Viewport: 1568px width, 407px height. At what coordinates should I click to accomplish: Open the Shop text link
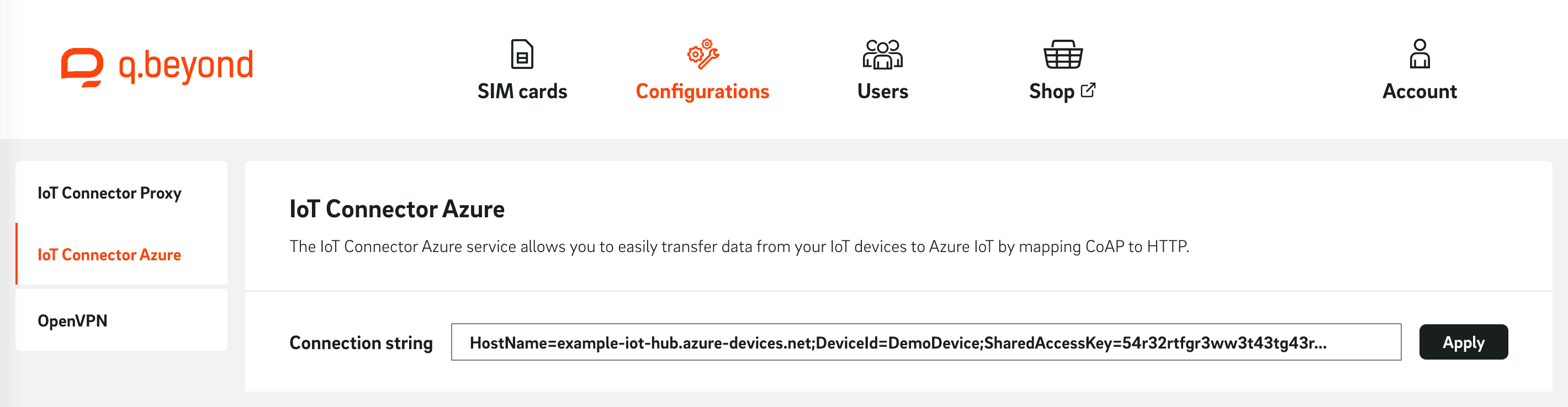(1051, 91)
